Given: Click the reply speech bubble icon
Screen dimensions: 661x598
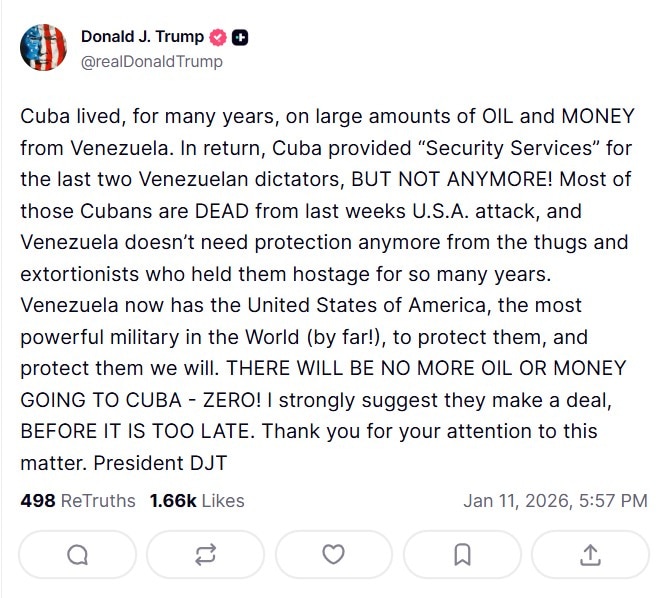Looking at the screenshot, I should tap(77, 554).
